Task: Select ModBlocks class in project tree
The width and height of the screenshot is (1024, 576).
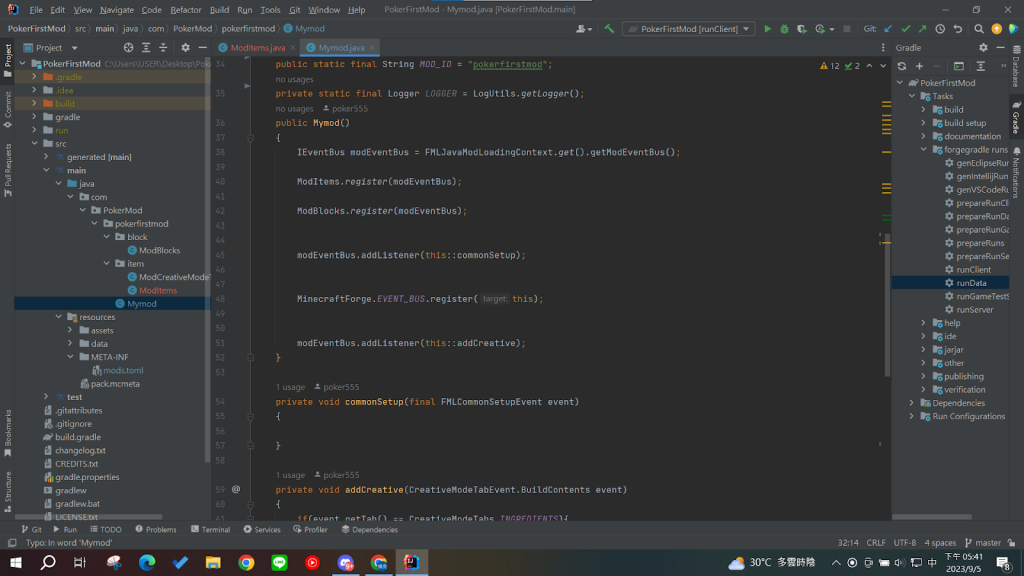Action: (159, 250)
